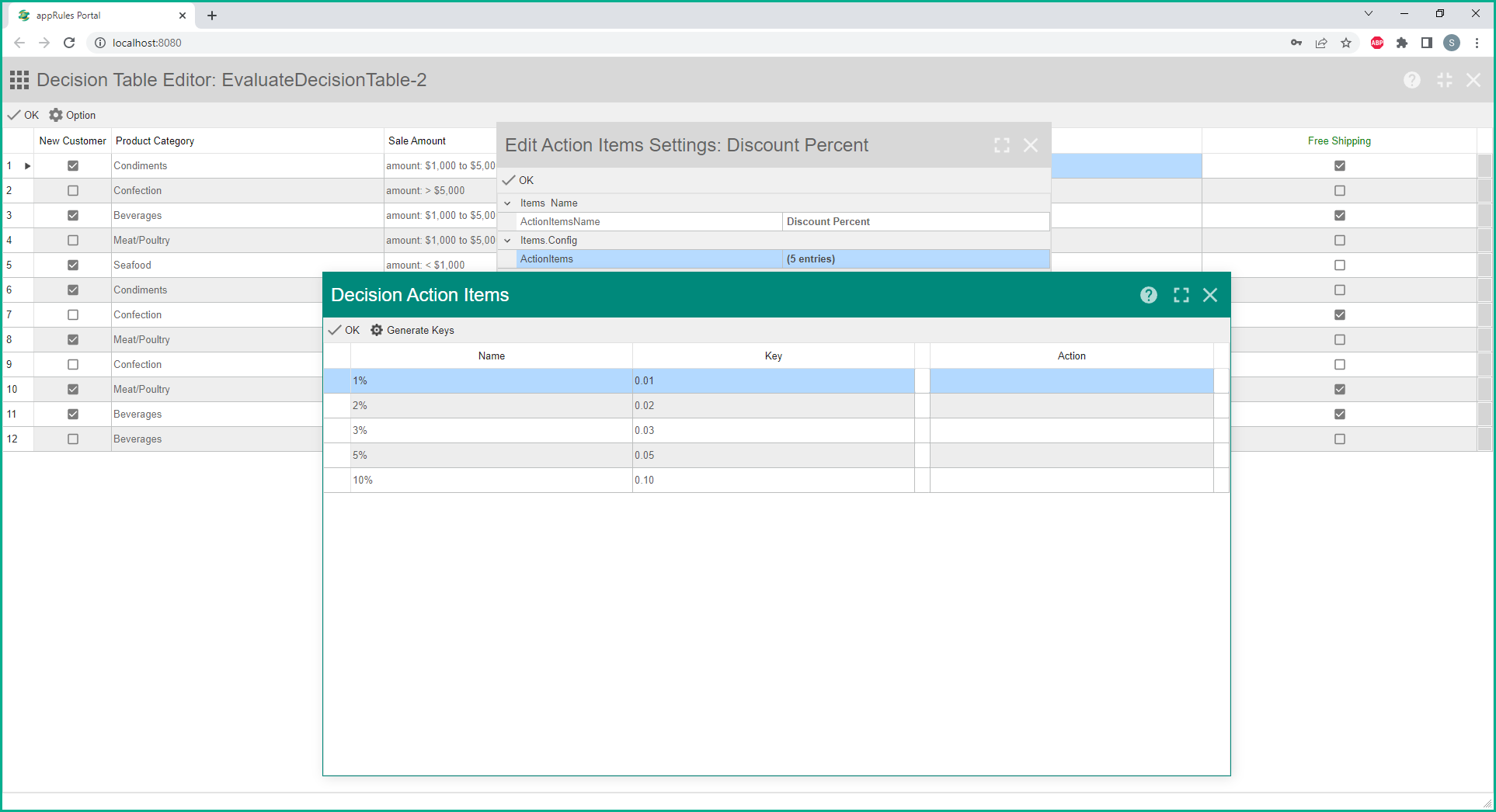This screenshot has height=812, width=1496.
Task: Reload the localhost page
Action: [69, 43]
